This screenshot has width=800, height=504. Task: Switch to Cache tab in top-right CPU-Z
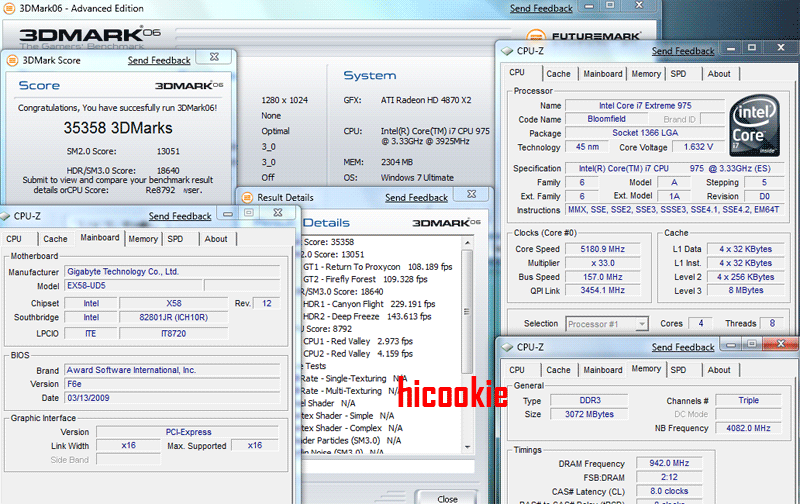[x=558, y=74]
